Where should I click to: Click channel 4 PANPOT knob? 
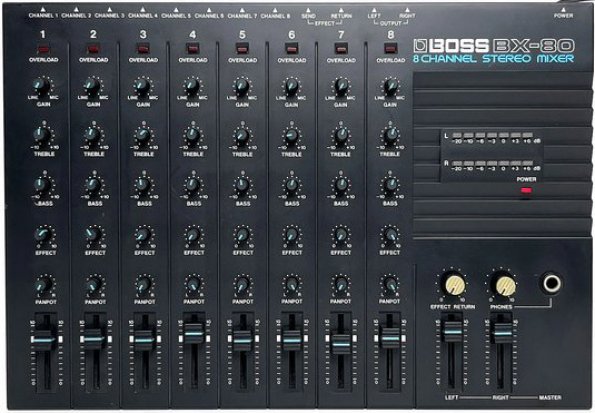pos(193,284)
